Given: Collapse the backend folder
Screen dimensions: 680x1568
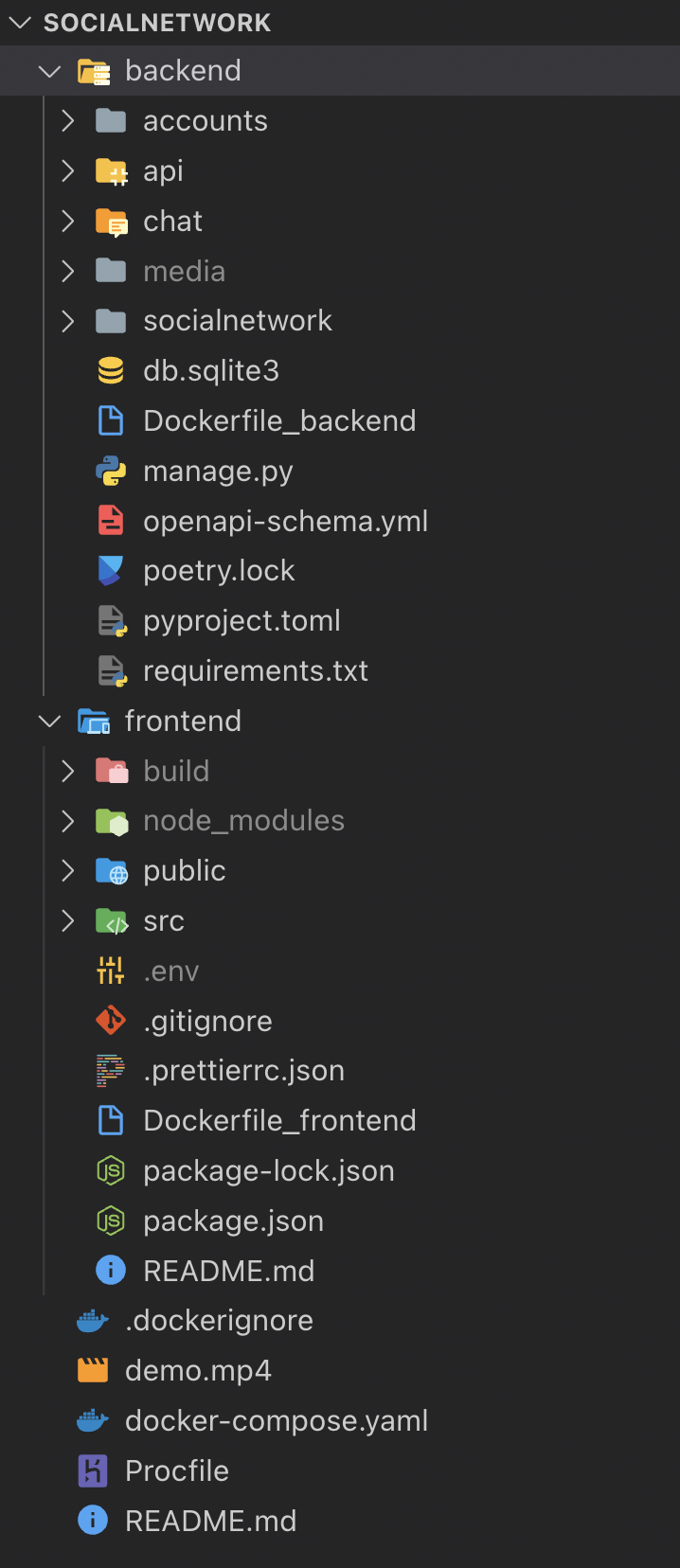Looking at the screenshot, I should pyautogui.click(x=49, y=71).
